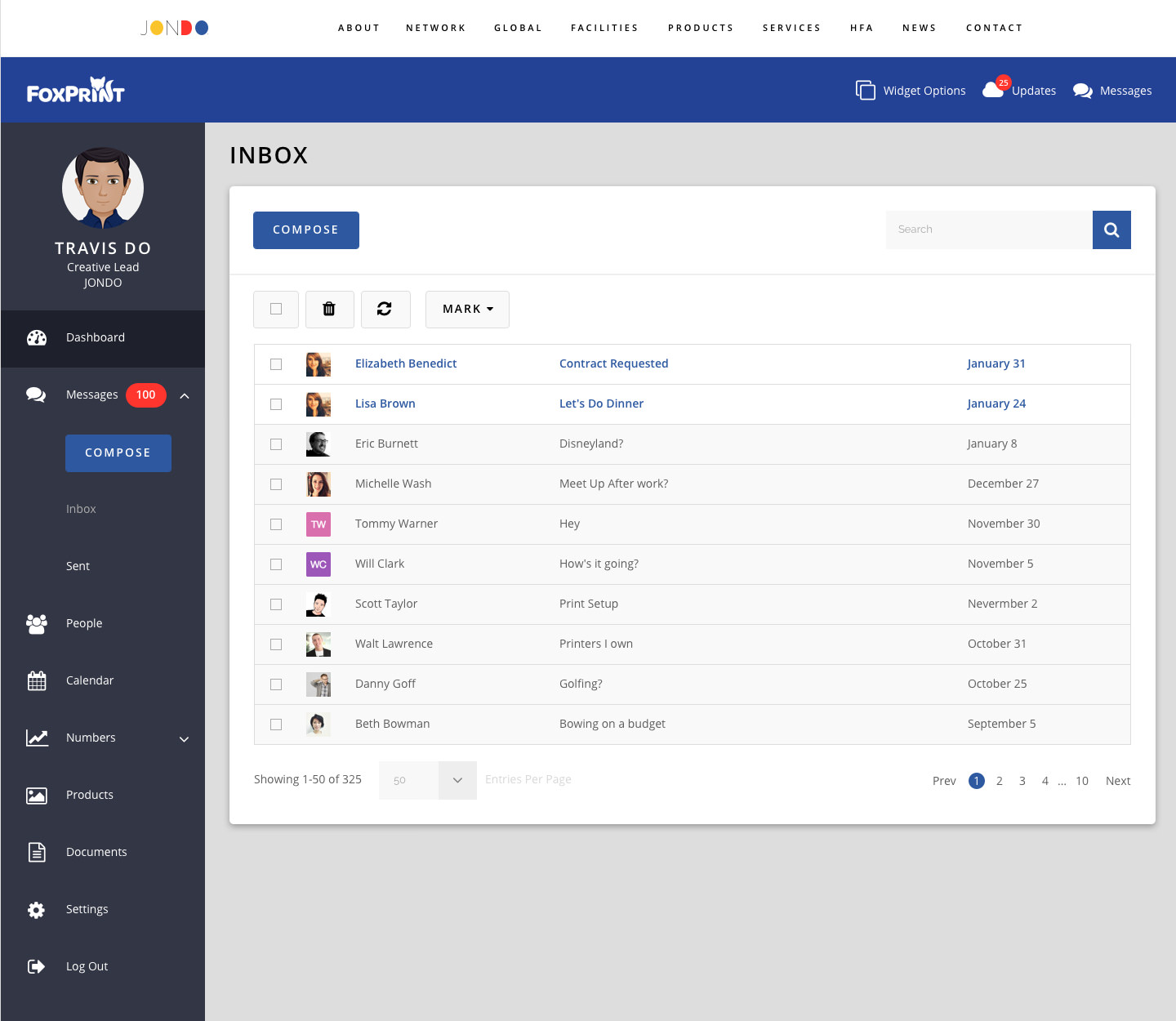Click the search magnifier button

coord(1111,230)
